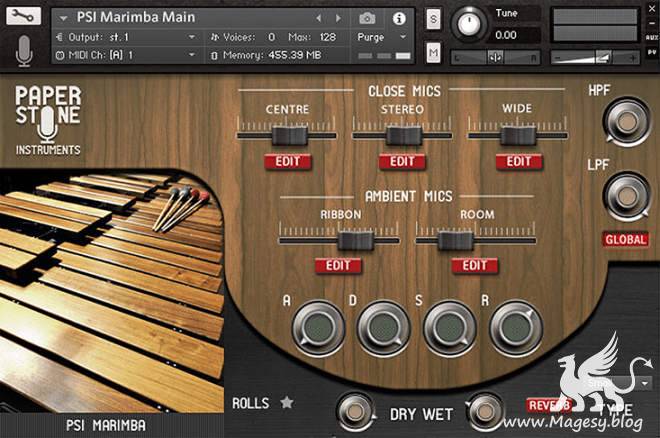Screen dimensions: 660x438
Task: Click the CLOSE MICS heading
Action: click(x=404, y=91)
